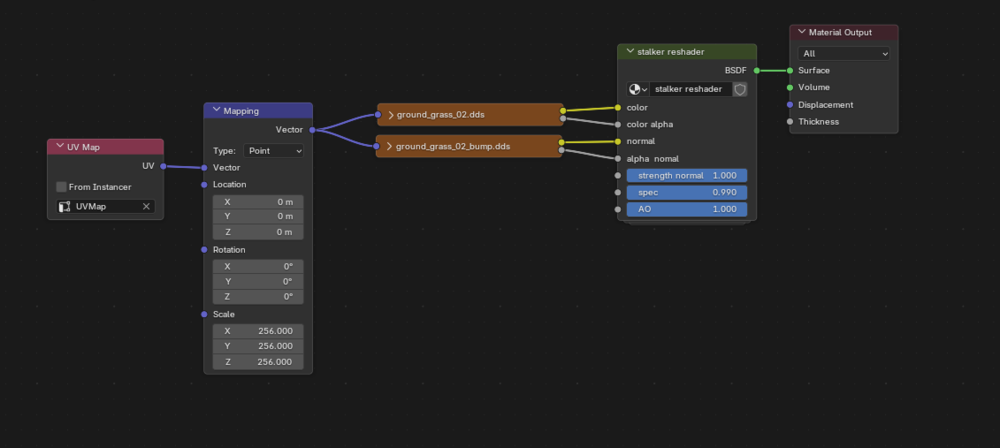1000x448 pixels.
Task: Click Rotation Y field 0°
Action: [258, 281]
